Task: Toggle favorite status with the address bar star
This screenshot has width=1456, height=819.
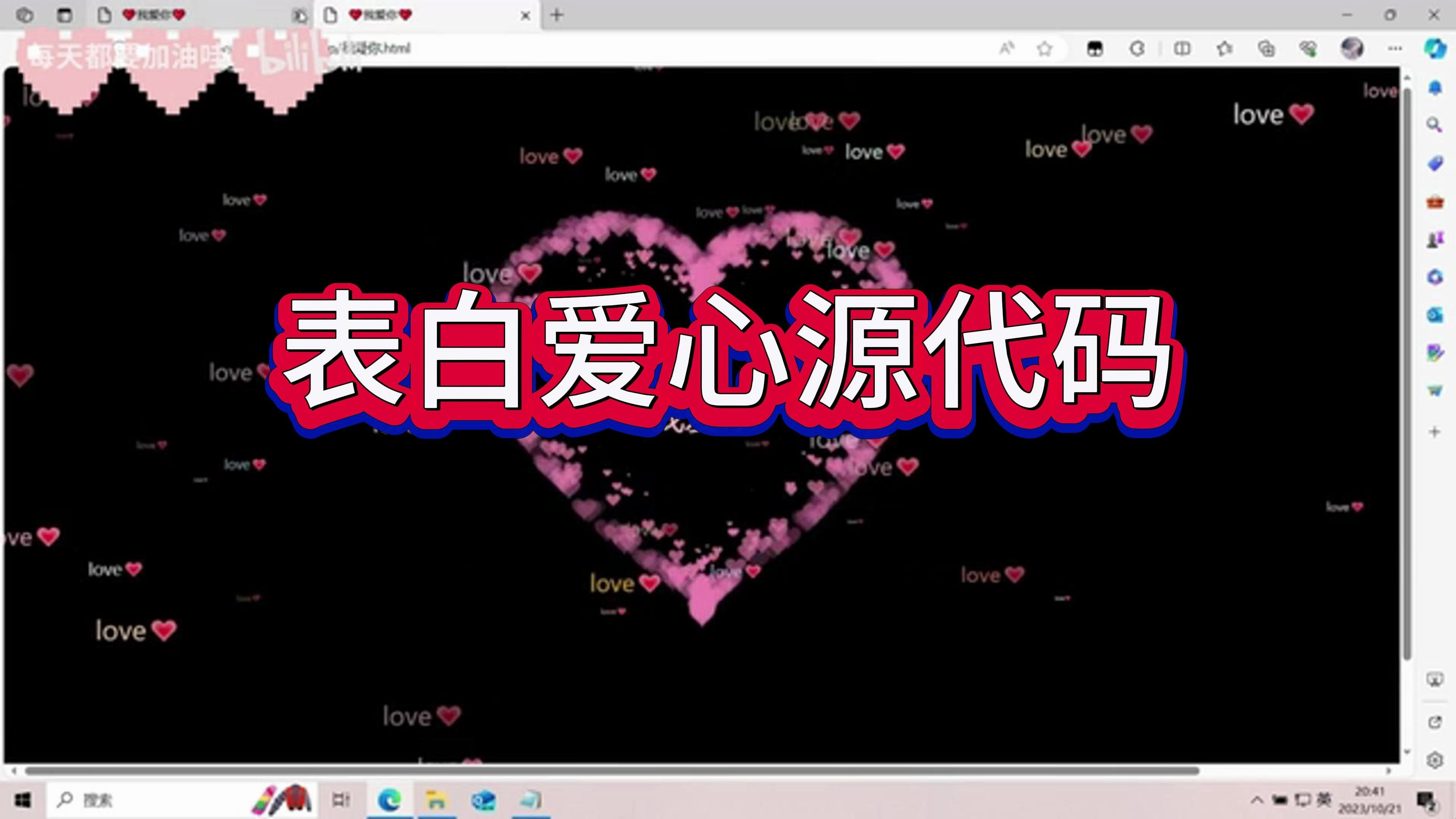Action: [x=1045, y=49]
